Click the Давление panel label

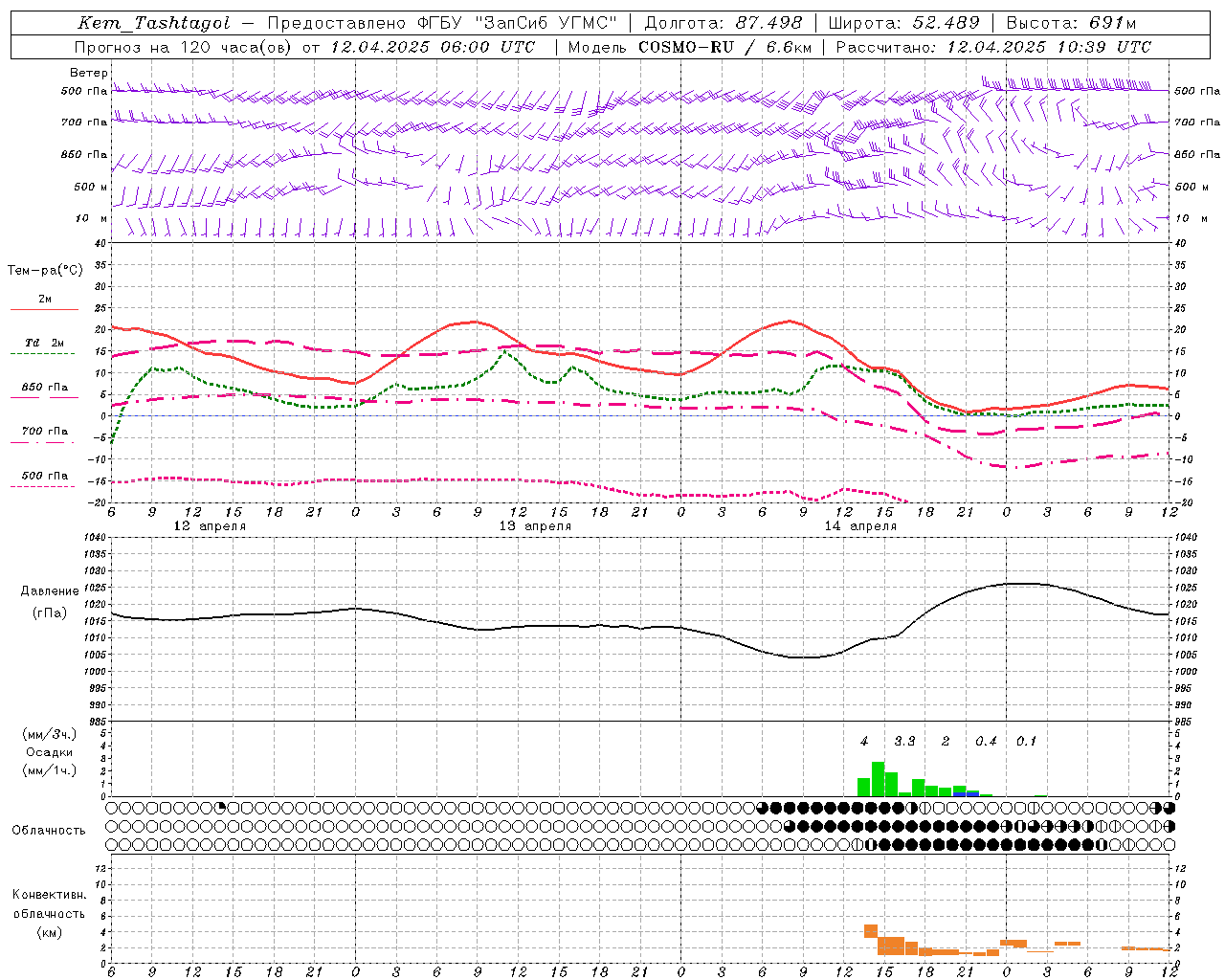[x=50, y=591]
